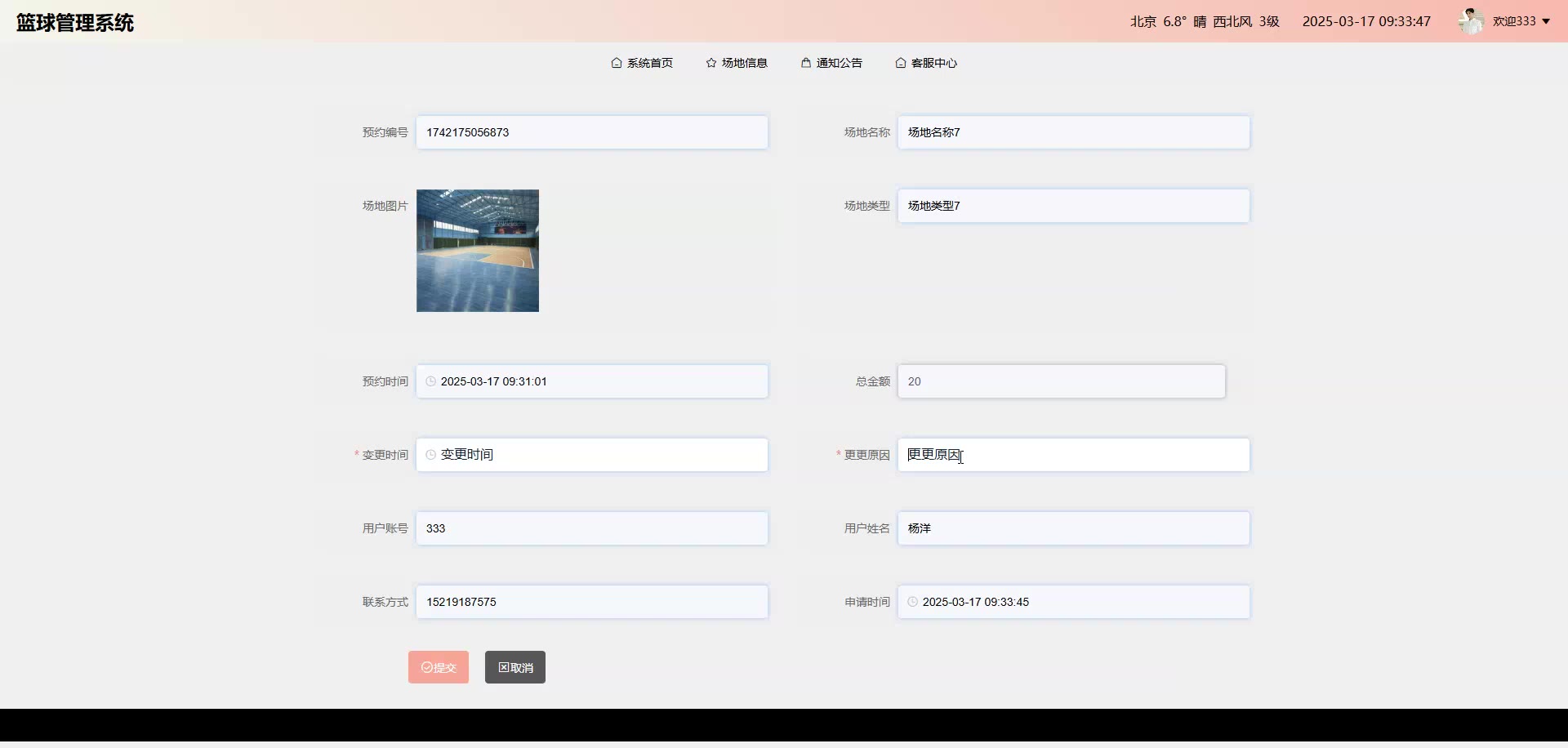Expand the 欢迎333 user dropdown arrow
This screenshot has height=748, width=1568.
[1546, 22]
